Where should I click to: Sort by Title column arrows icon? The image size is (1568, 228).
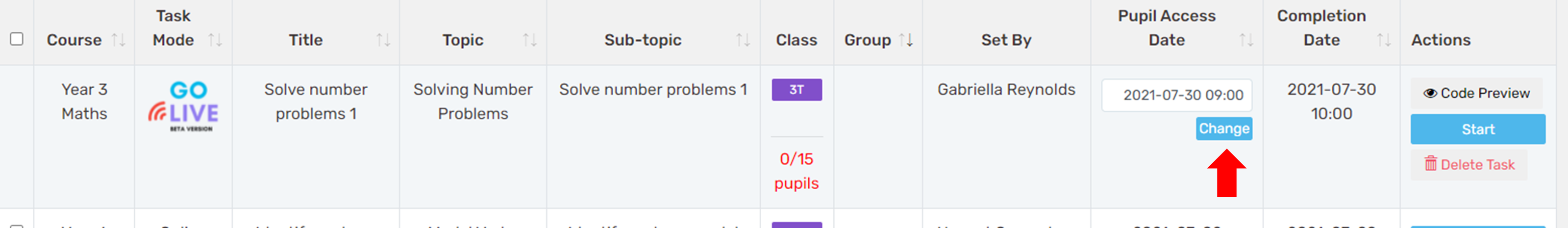click(383, 40)
